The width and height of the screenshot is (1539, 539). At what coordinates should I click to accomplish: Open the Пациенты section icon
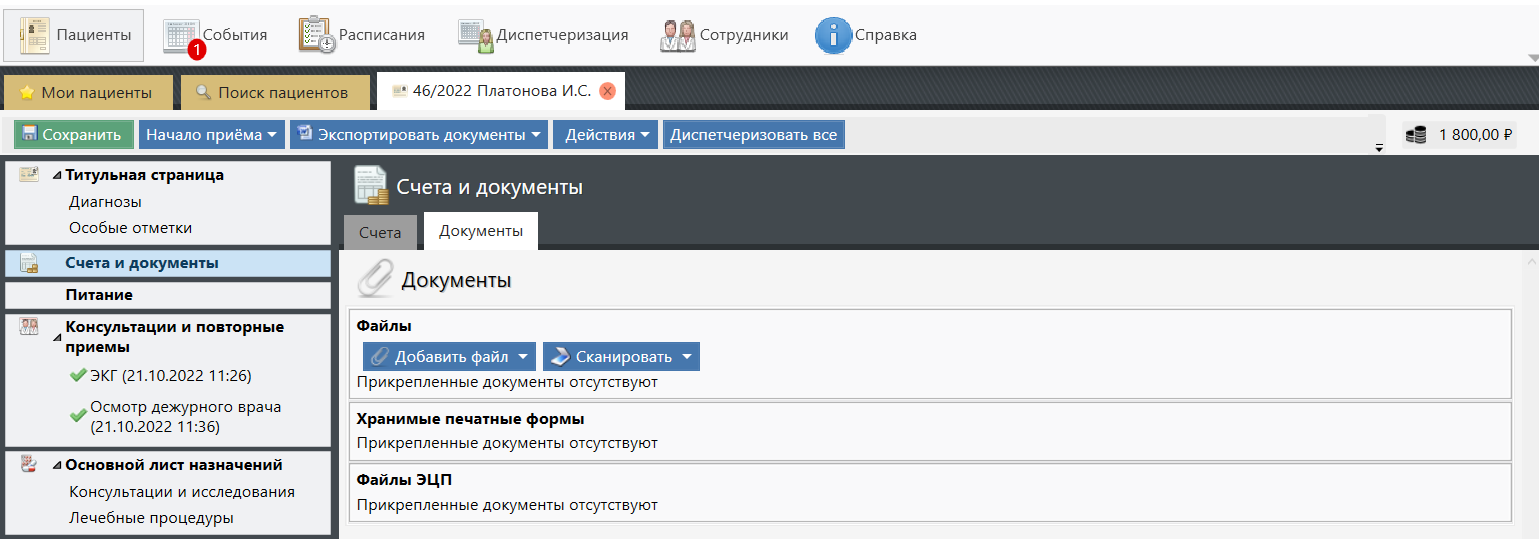click(x=35, y=35)
